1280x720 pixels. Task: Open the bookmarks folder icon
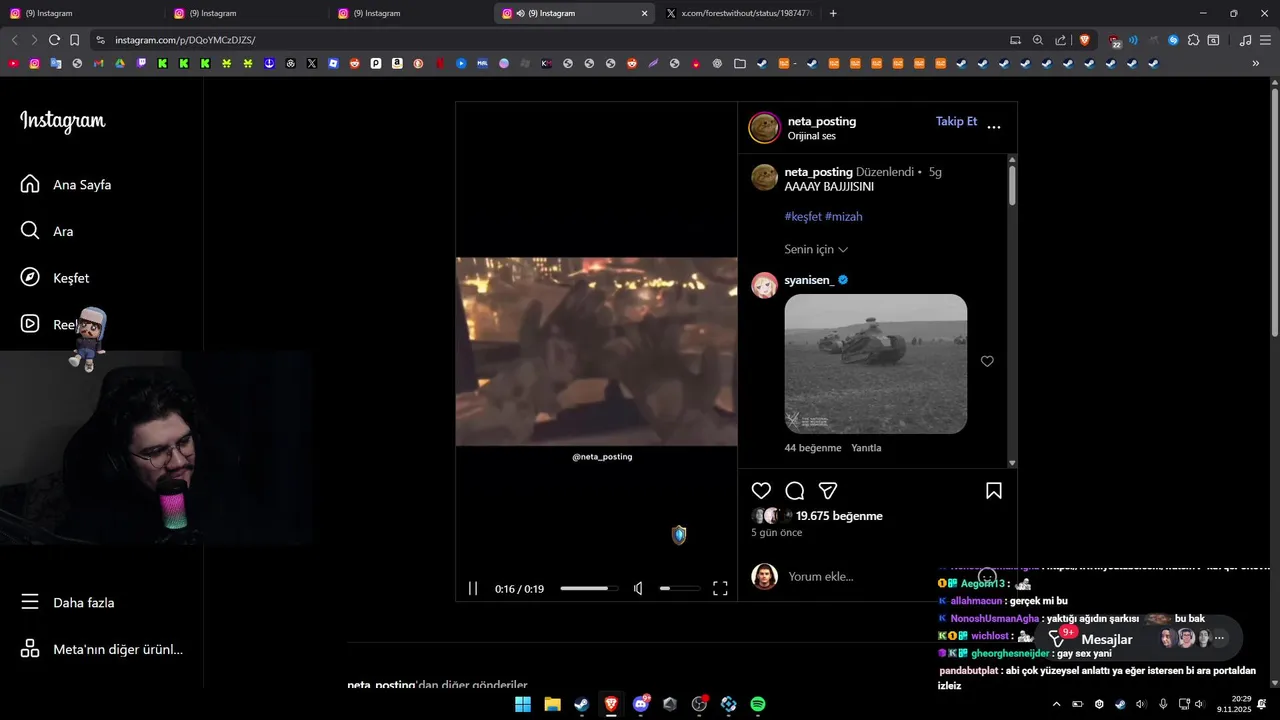pos(740,63)
